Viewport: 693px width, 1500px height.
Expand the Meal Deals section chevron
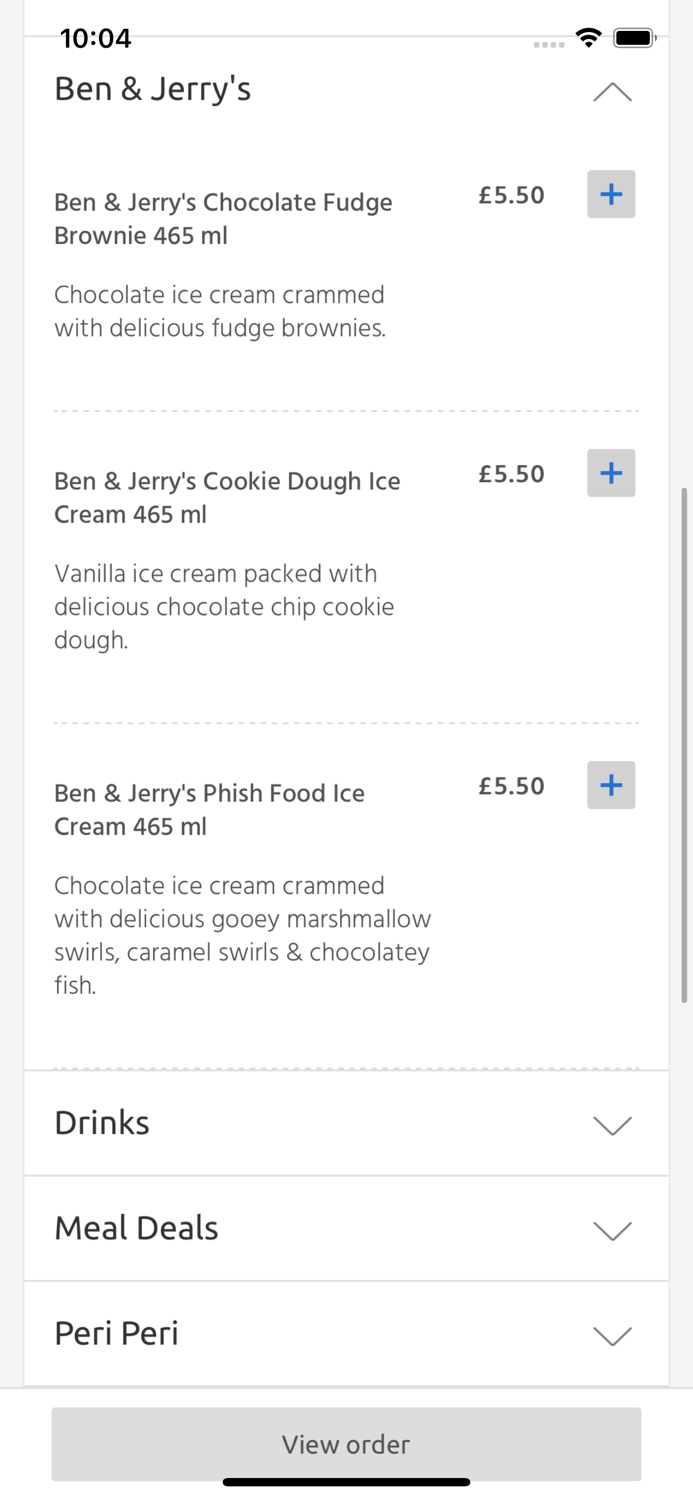point(612,1230)
